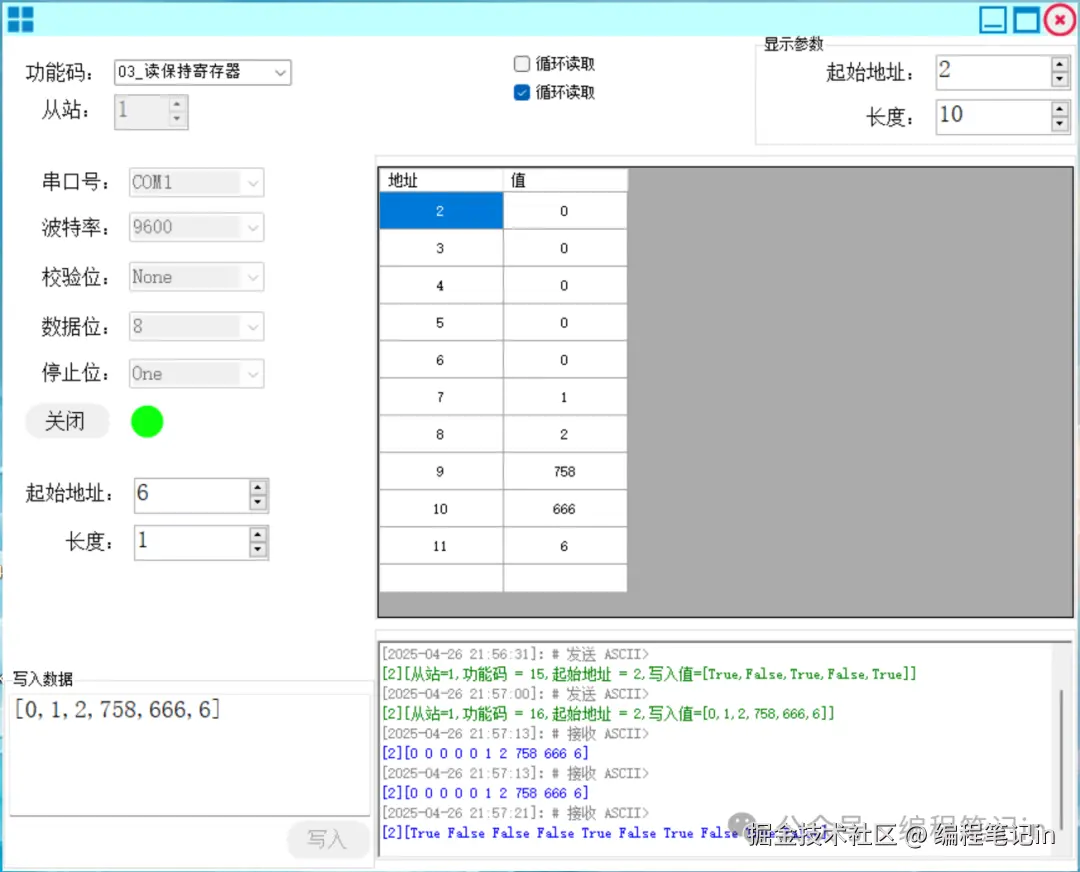Select address cell 11 in table
Image resolution: width=1080 pixels, height=872 pixels.
(x=441, y=546)
